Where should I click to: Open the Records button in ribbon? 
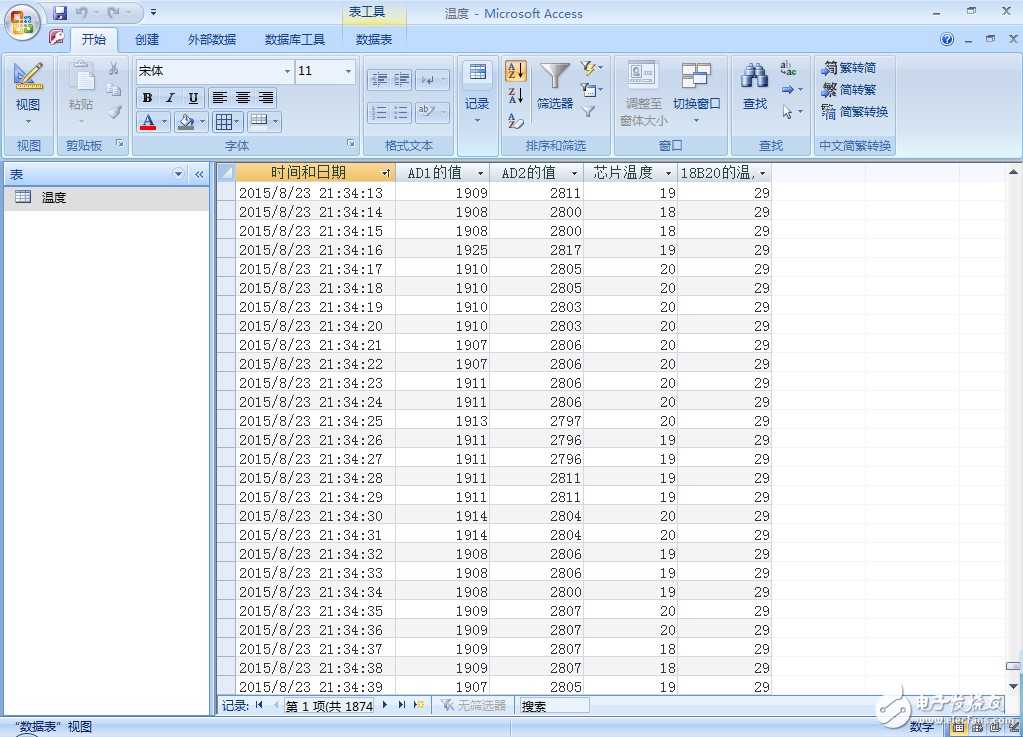[477, 90]
